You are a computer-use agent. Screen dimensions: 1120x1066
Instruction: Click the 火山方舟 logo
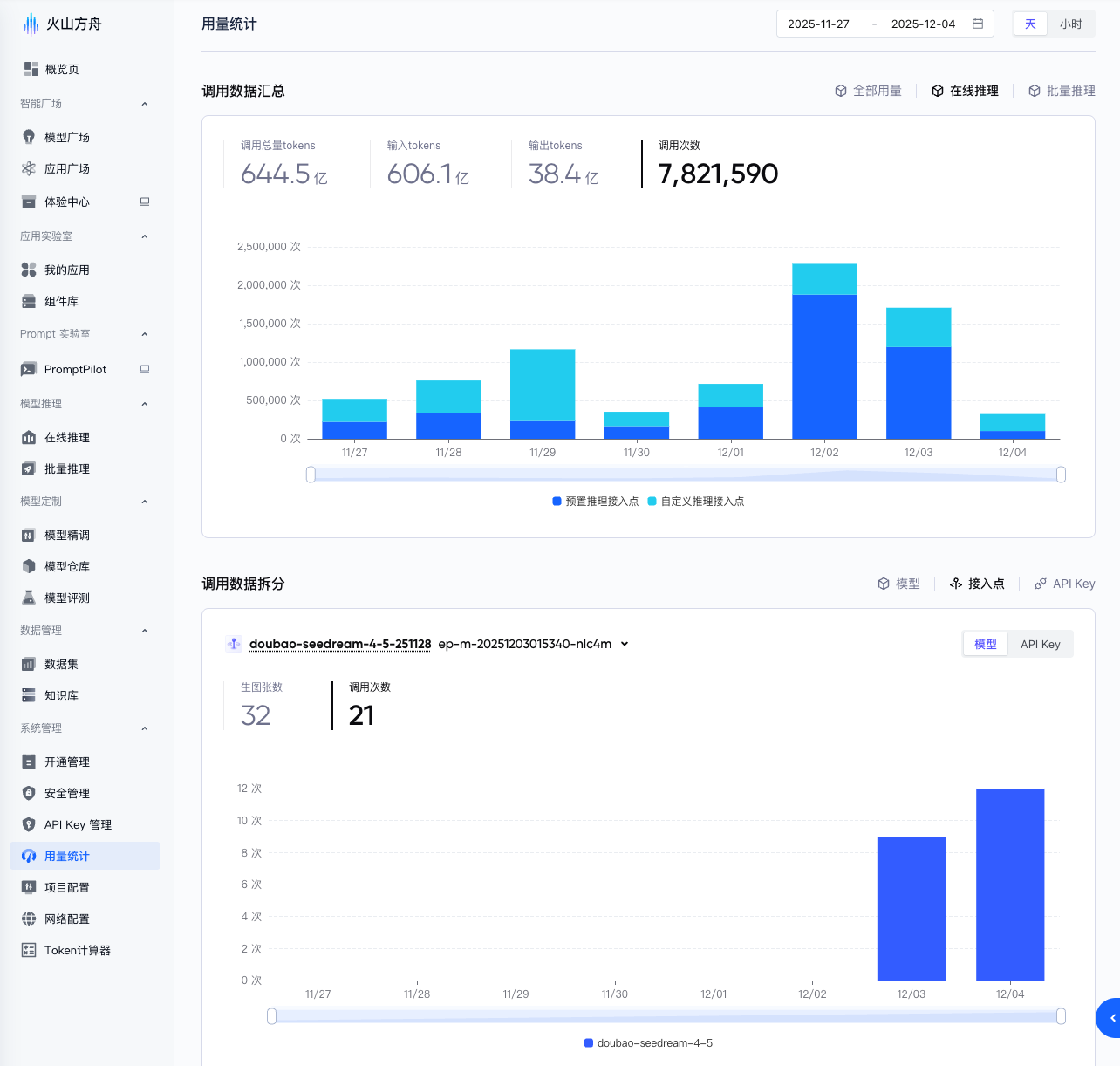coord(31,24)
